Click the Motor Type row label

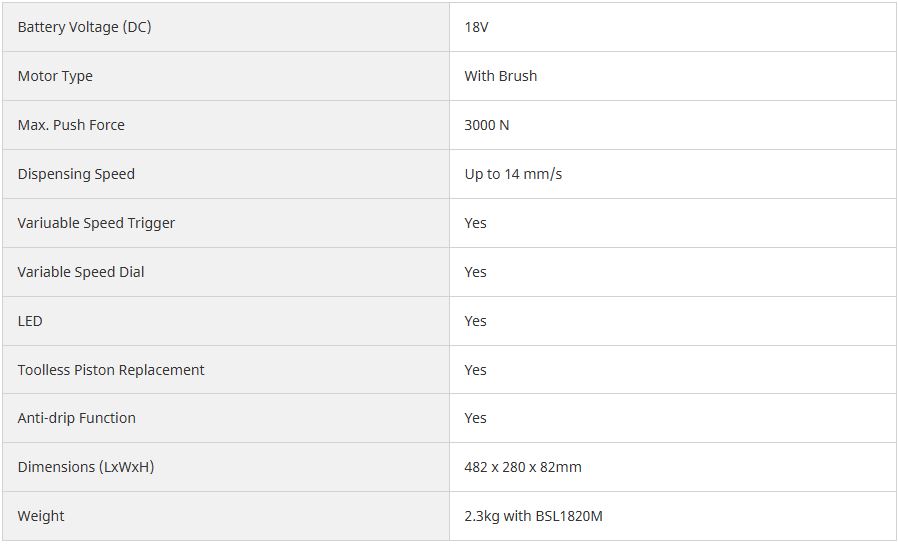point(55,76)
